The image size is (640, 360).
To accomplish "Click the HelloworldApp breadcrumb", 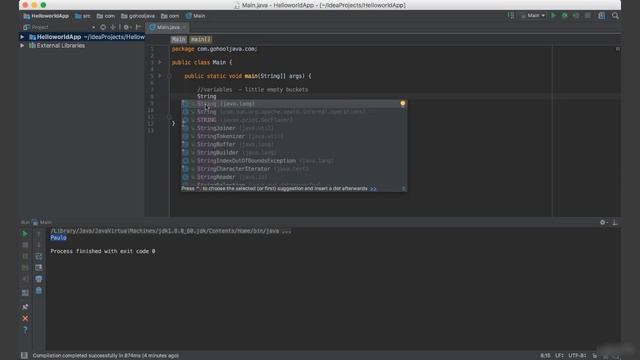I will 46,16.
